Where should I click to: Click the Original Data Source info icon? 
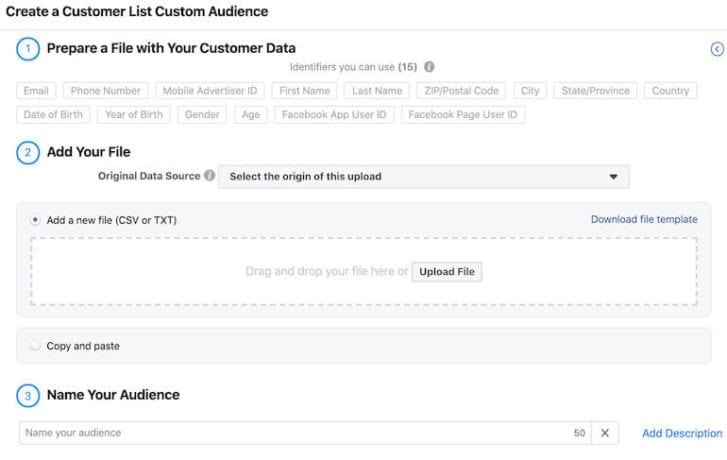pos(210,176)
